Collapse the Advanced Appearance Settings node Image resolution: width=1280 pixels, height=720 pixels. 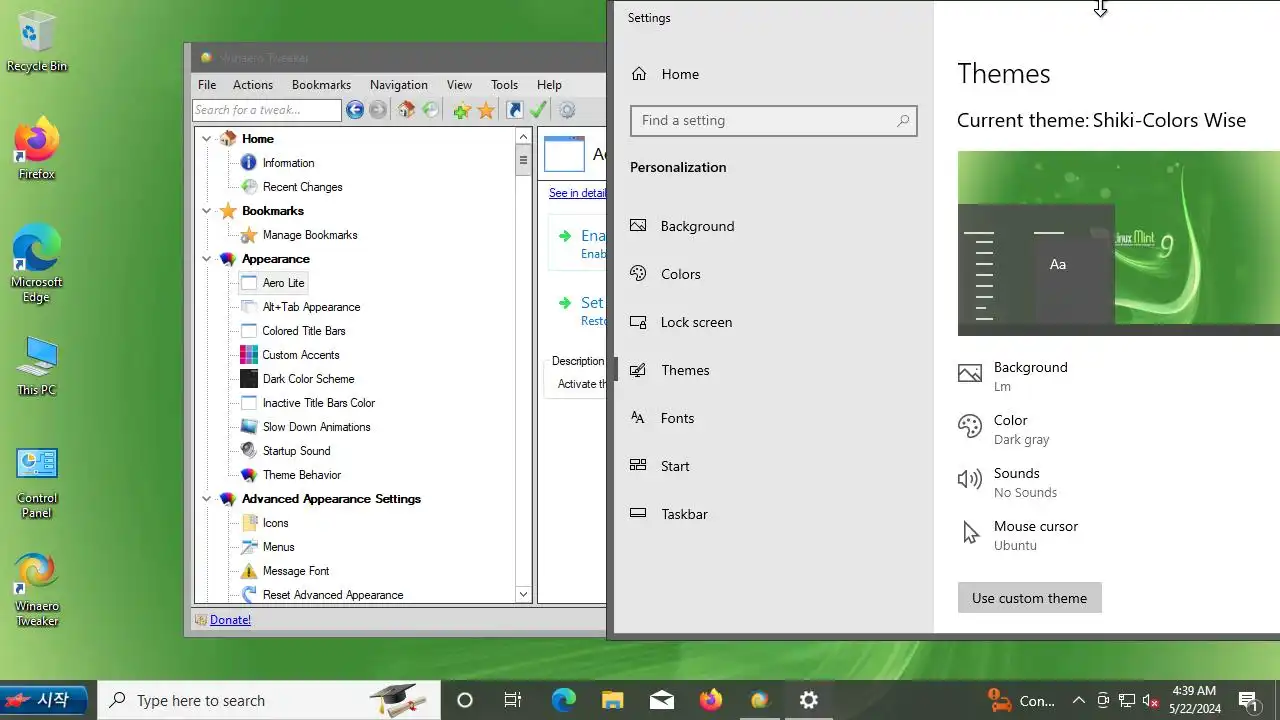[x=207, y=499]
